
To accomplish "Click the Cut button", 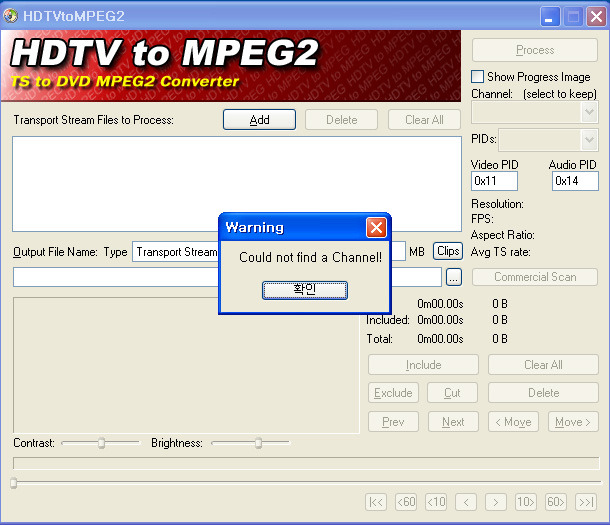I will (x=452, y=393).
